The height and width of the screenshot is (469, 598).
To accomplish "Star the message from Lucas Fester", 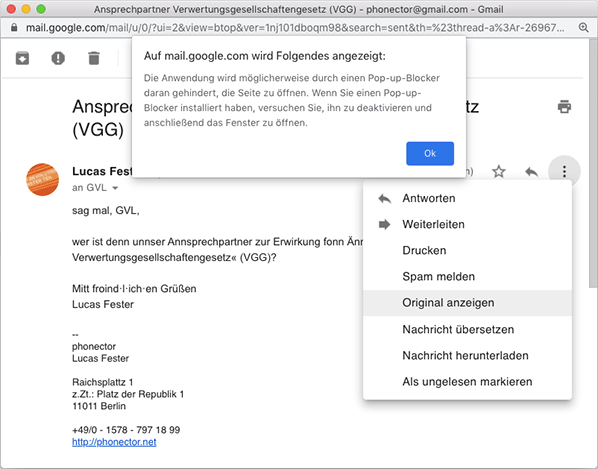I will pos(498,172).
